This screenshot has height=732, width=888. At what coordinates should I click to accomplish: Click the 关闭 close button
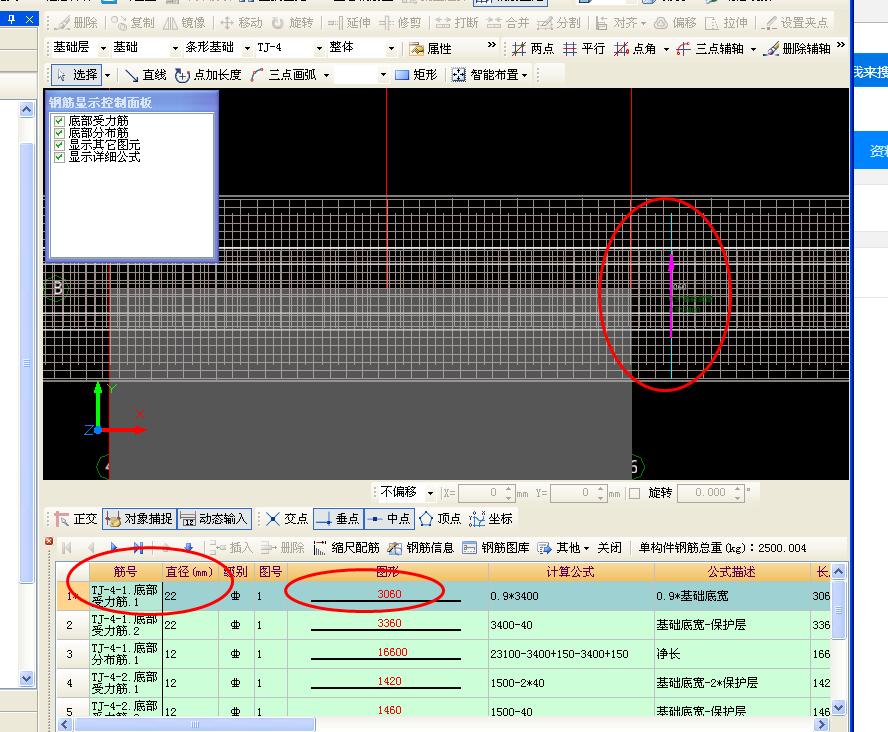coord(609,548)
